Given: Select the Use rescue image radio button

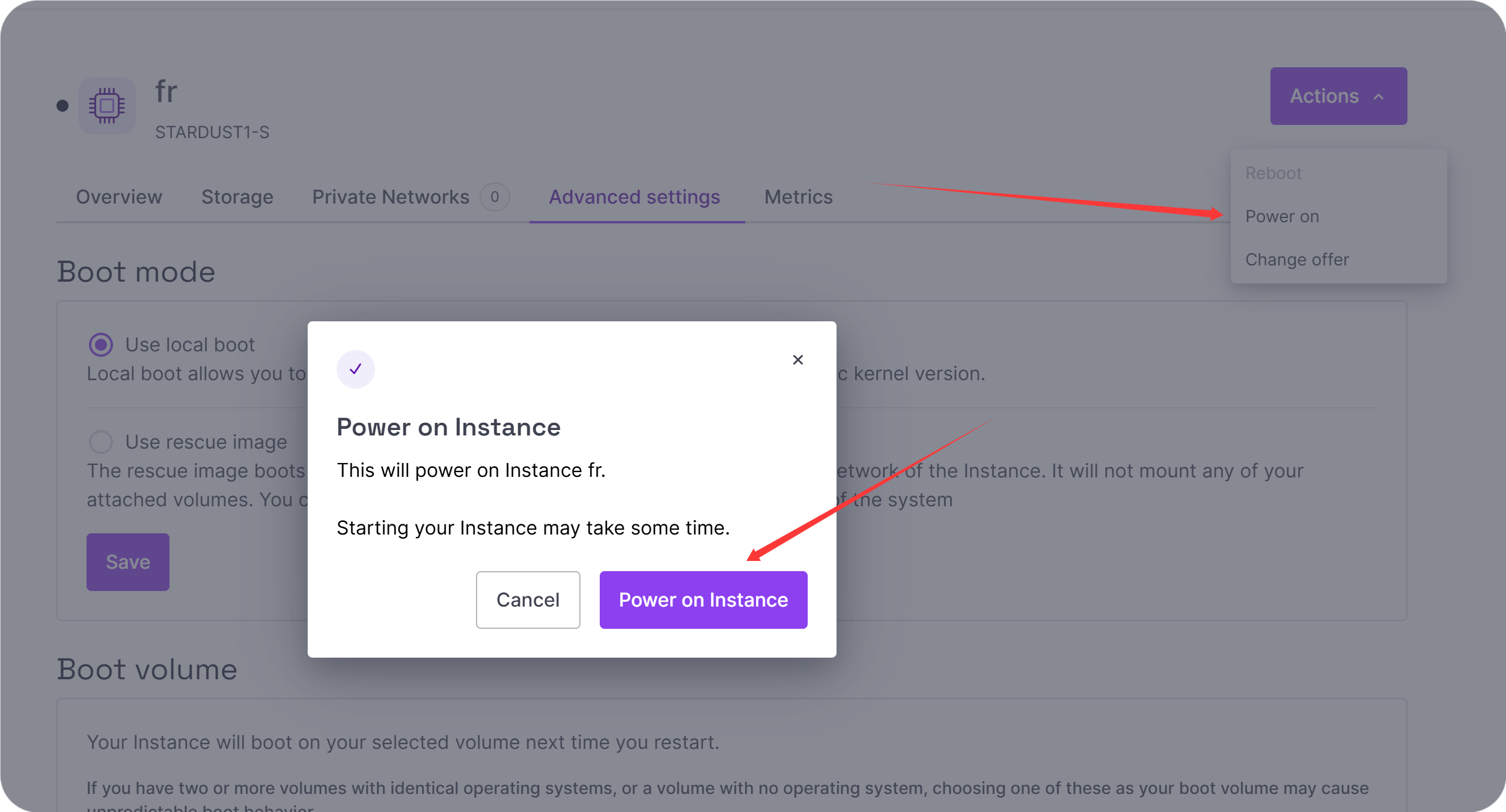Looking at the screenshot, I should (101, 442).
